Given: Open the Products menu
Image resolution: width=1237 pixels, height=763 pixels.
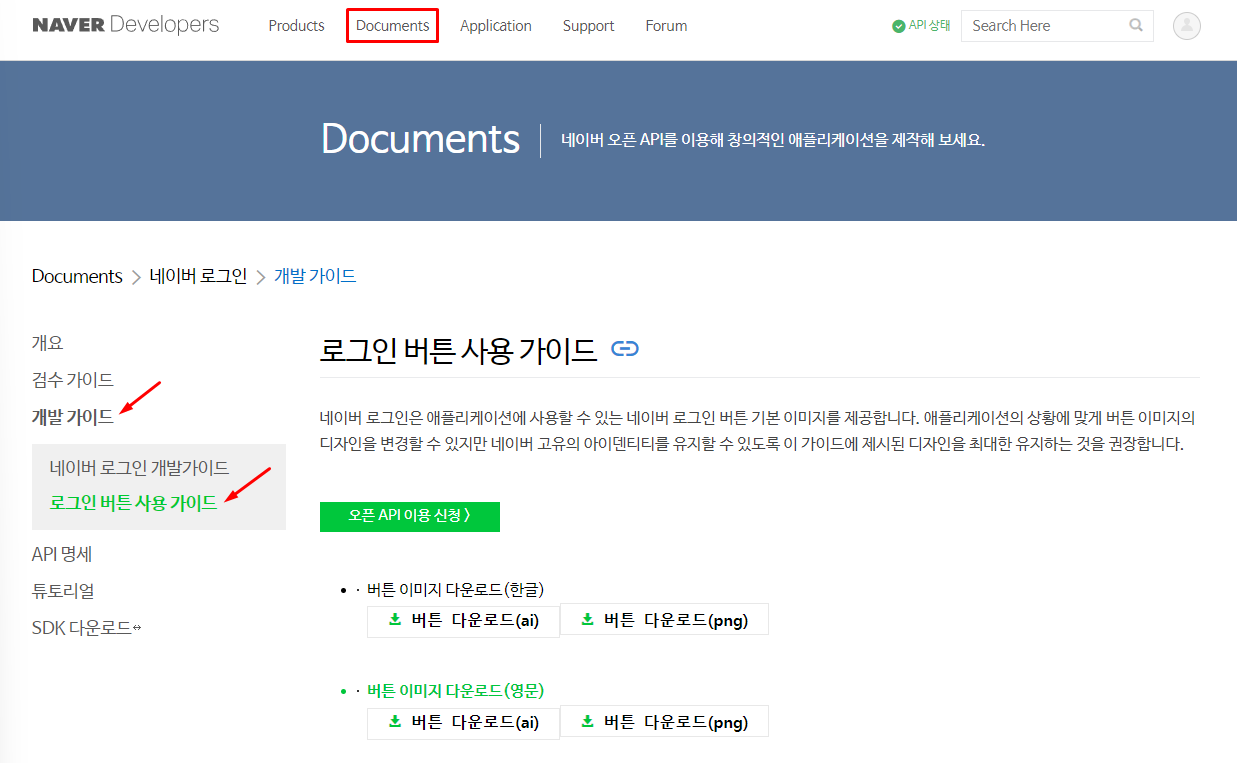Looking at the screenshot, I should pos(296,26).
